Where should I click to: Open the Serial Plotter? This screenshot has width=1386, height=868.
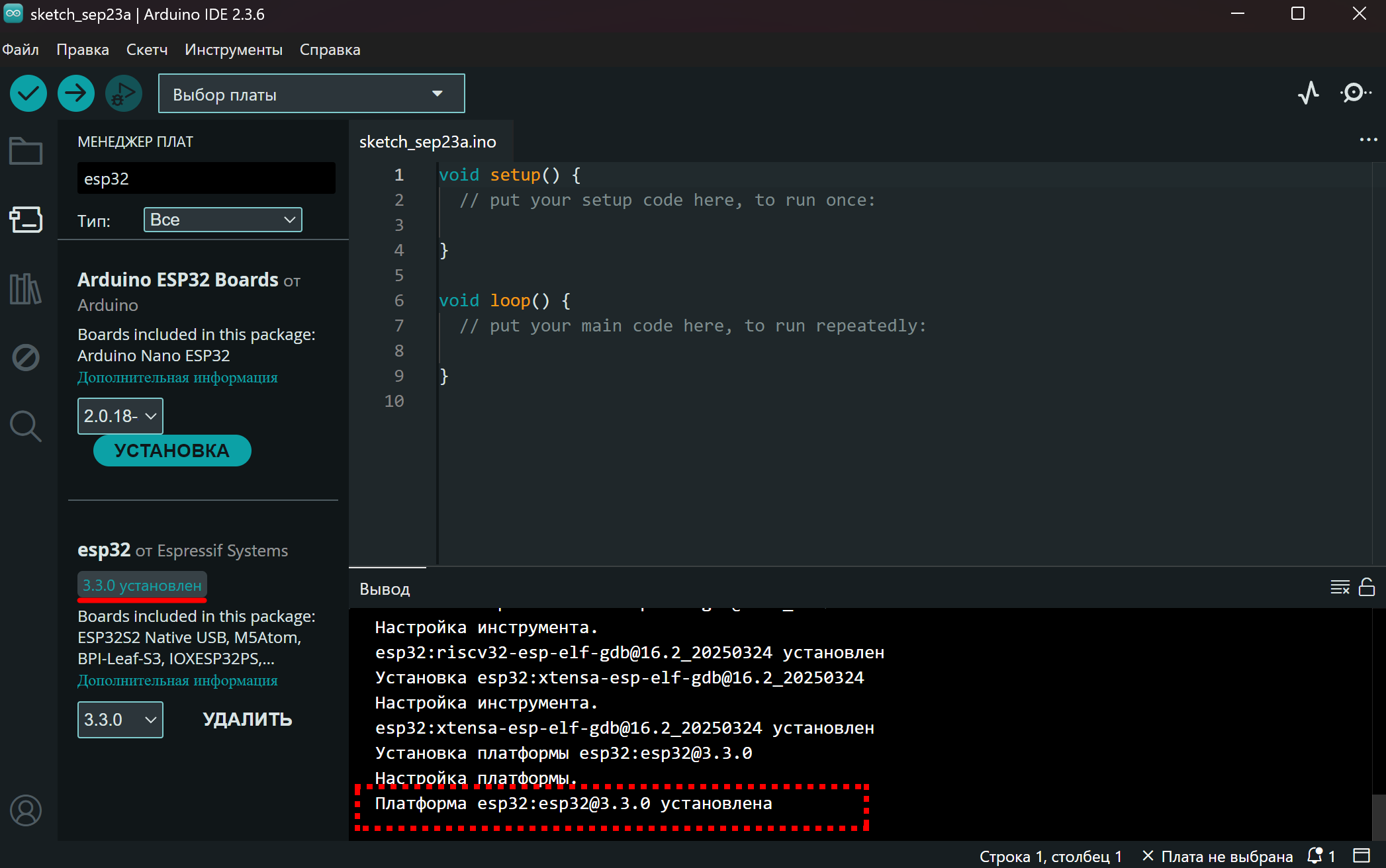tap(1308, 93)
